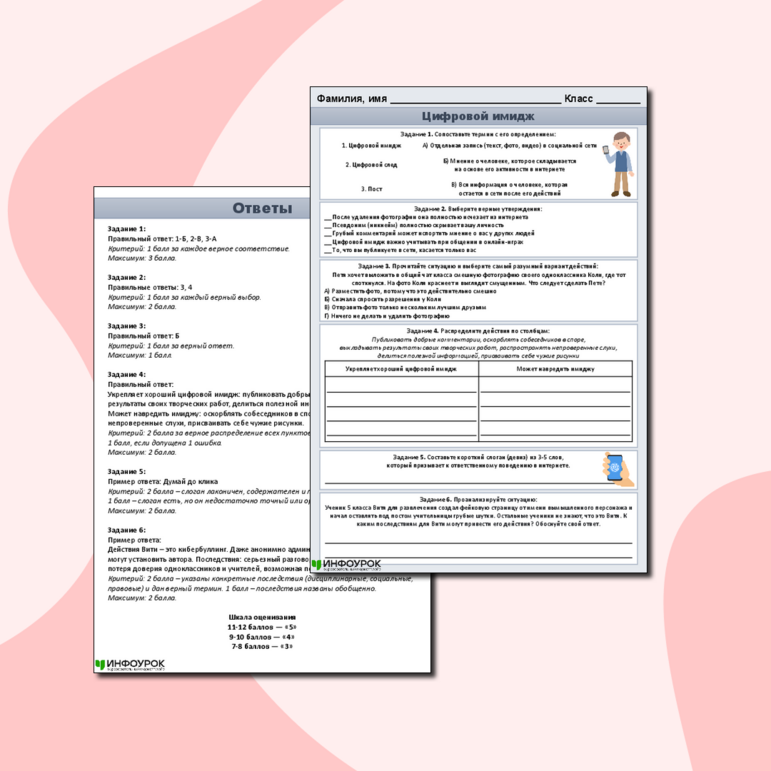Click definition "А) Отдельная запись" in Задание 1

coord(509,146)
